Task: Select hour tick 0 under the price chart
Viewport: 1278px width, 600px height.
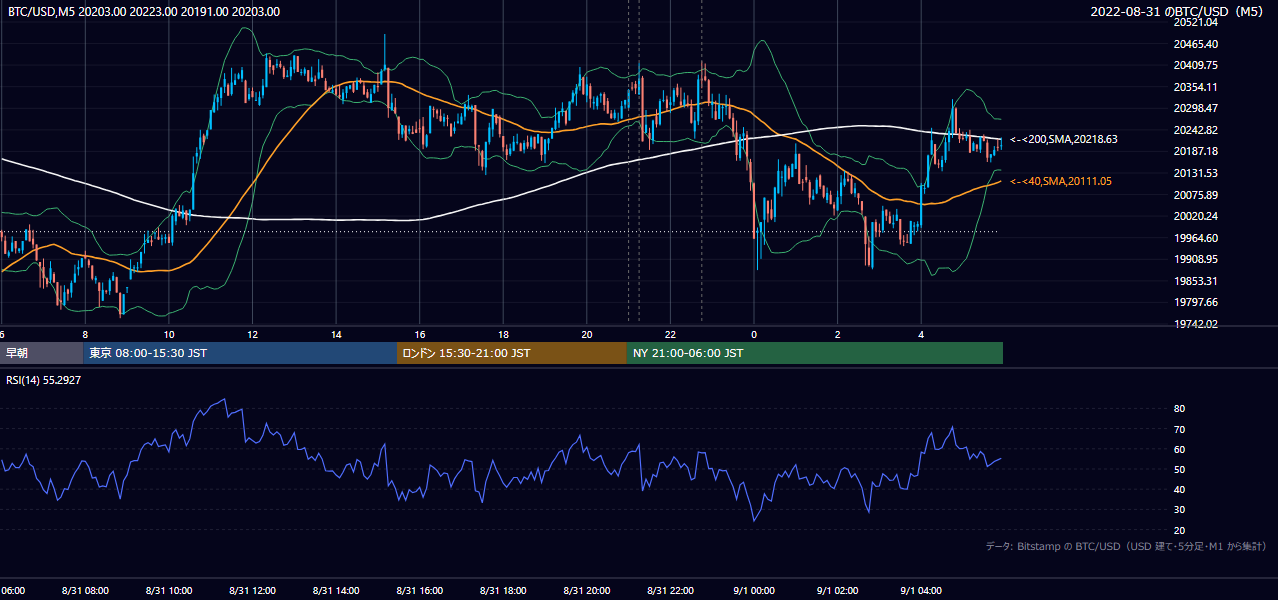Action: click(754, 335)
